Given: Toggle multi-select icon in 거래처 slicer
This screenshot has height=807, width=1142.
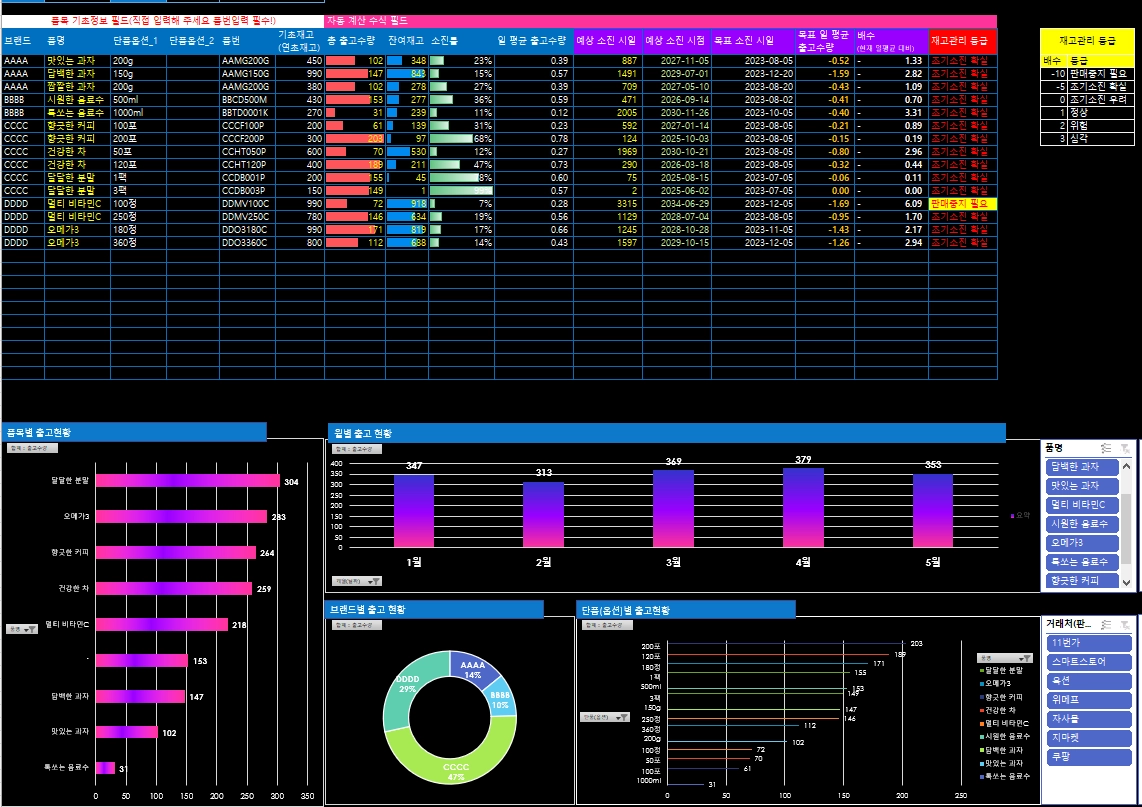Looking at the screenshot, I should [x=1106, y=622].
